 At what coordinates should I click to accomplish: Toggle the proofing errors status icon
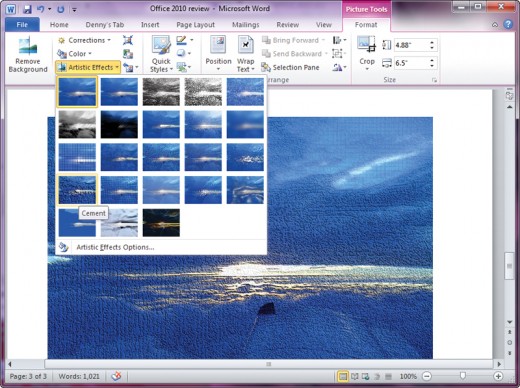tap(116, 376)
